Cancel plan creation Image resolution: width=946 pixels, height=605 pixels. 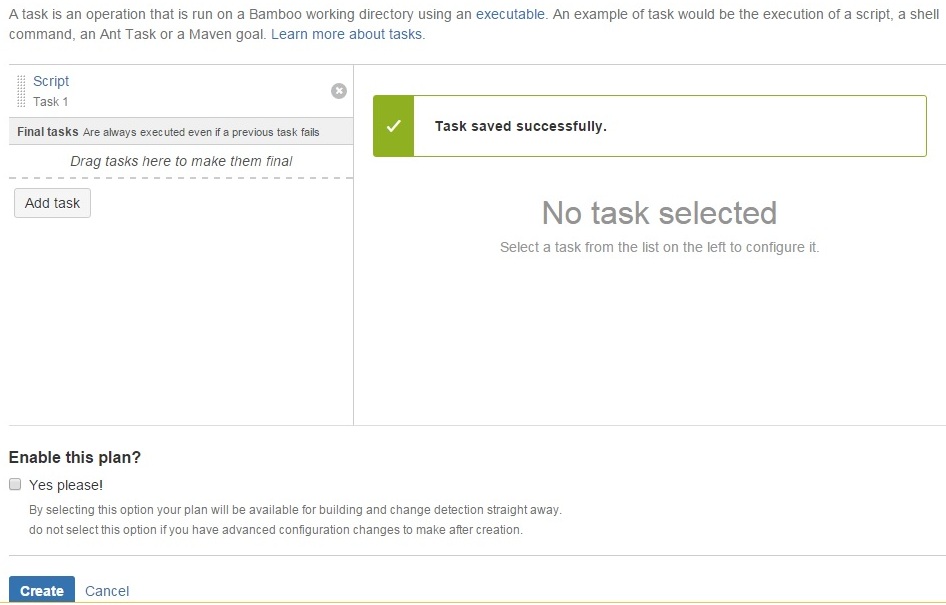coord(107,591)
